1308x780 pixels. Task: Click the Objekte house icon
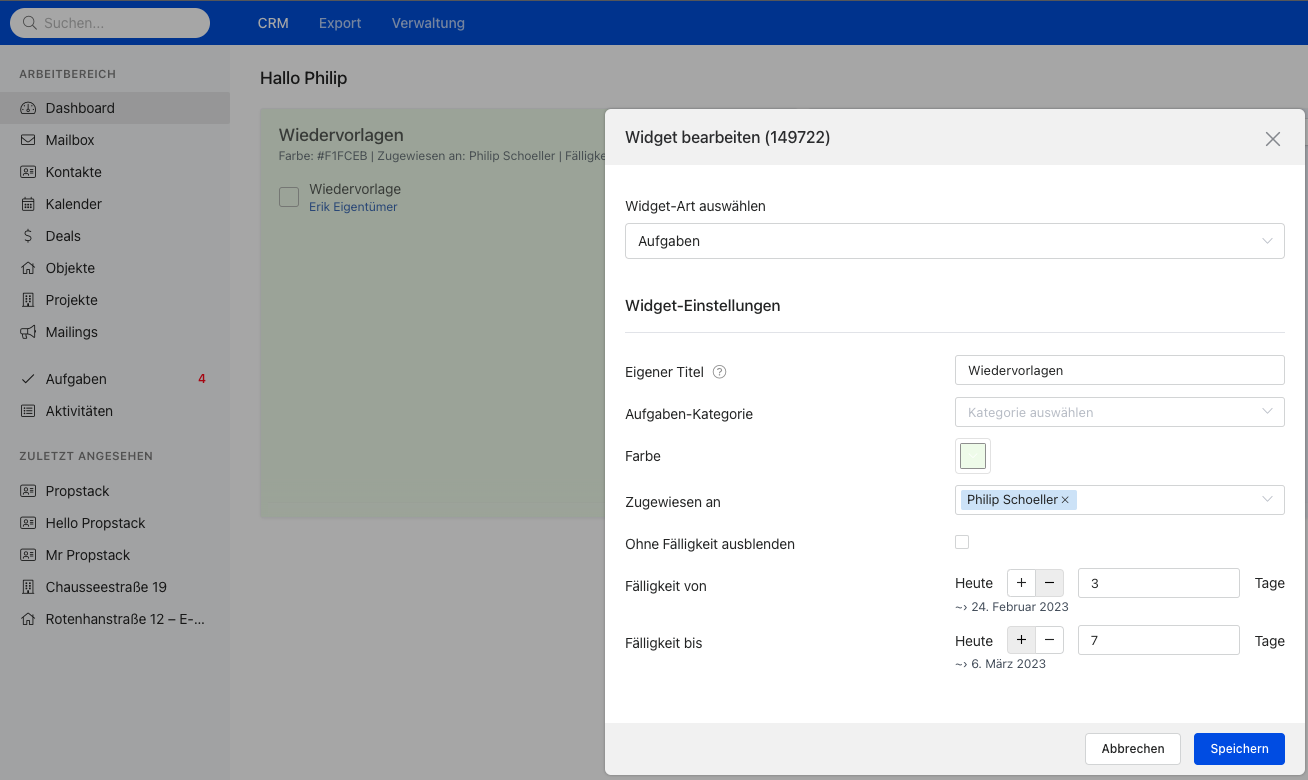tap(28, 268)
